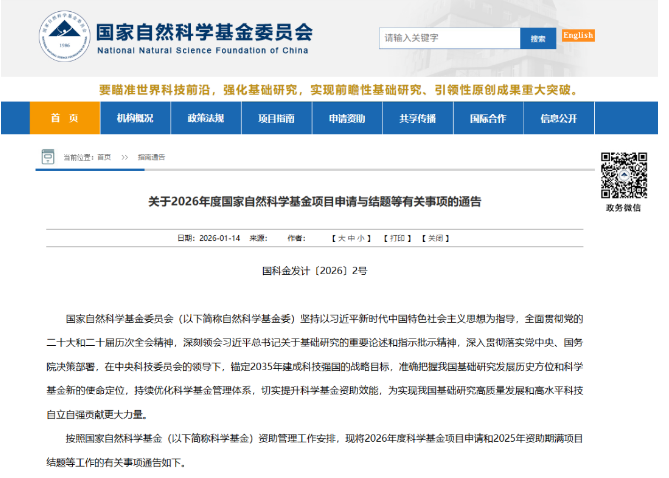
Task: Click the 政务微信 label
Action: [623, 208]
